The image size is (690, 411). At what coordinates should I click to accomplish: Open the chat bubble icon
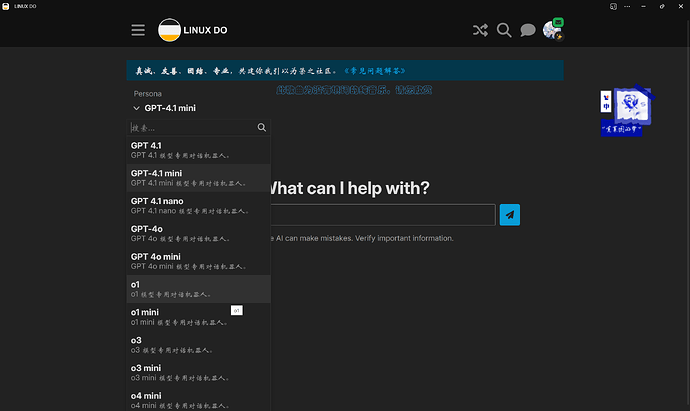pos(528,30)
